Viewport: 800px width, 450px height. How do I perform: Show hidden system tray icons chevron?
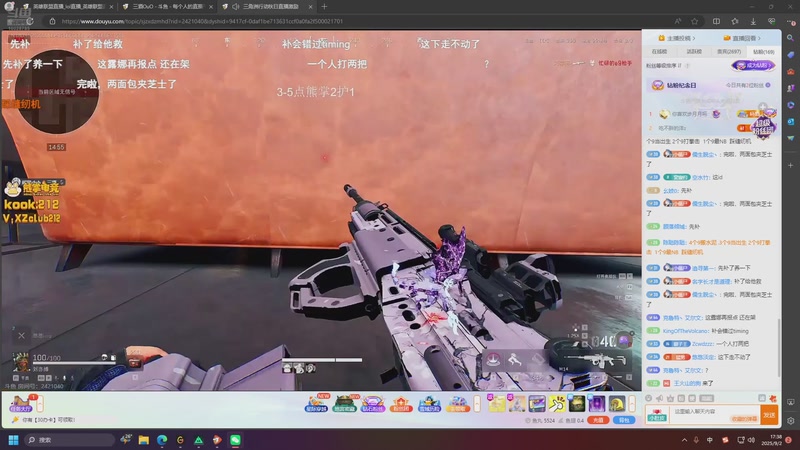point(684,440)
